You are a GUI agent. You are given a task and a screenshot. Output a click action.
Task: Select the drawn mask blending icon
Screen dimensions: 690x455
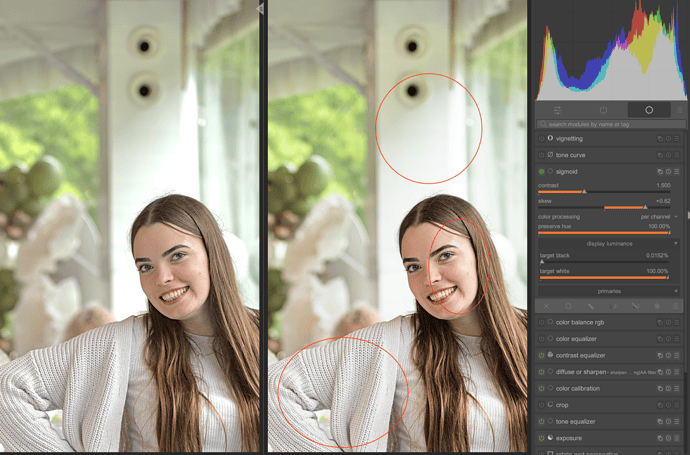[590, 306]
